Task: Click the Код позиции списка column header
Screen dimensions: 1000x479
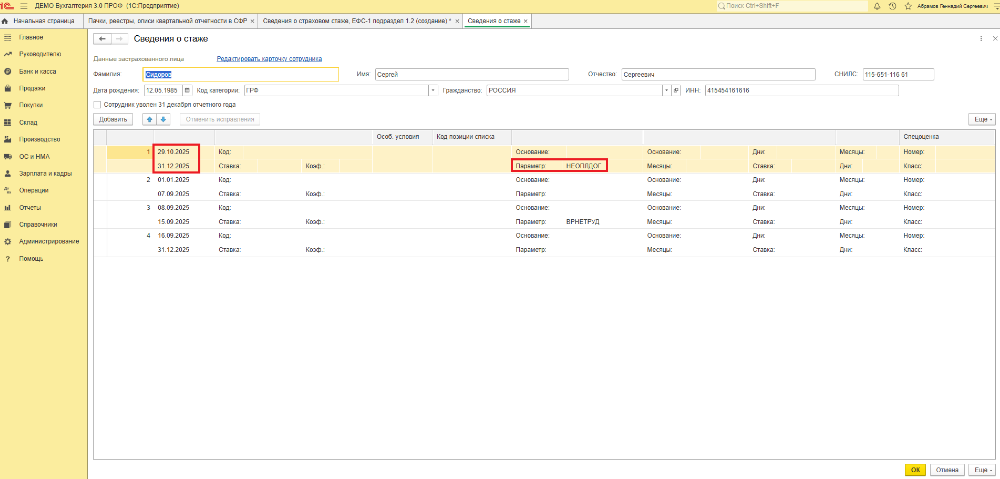Action: pyautogui.click(x=472, y=136)
